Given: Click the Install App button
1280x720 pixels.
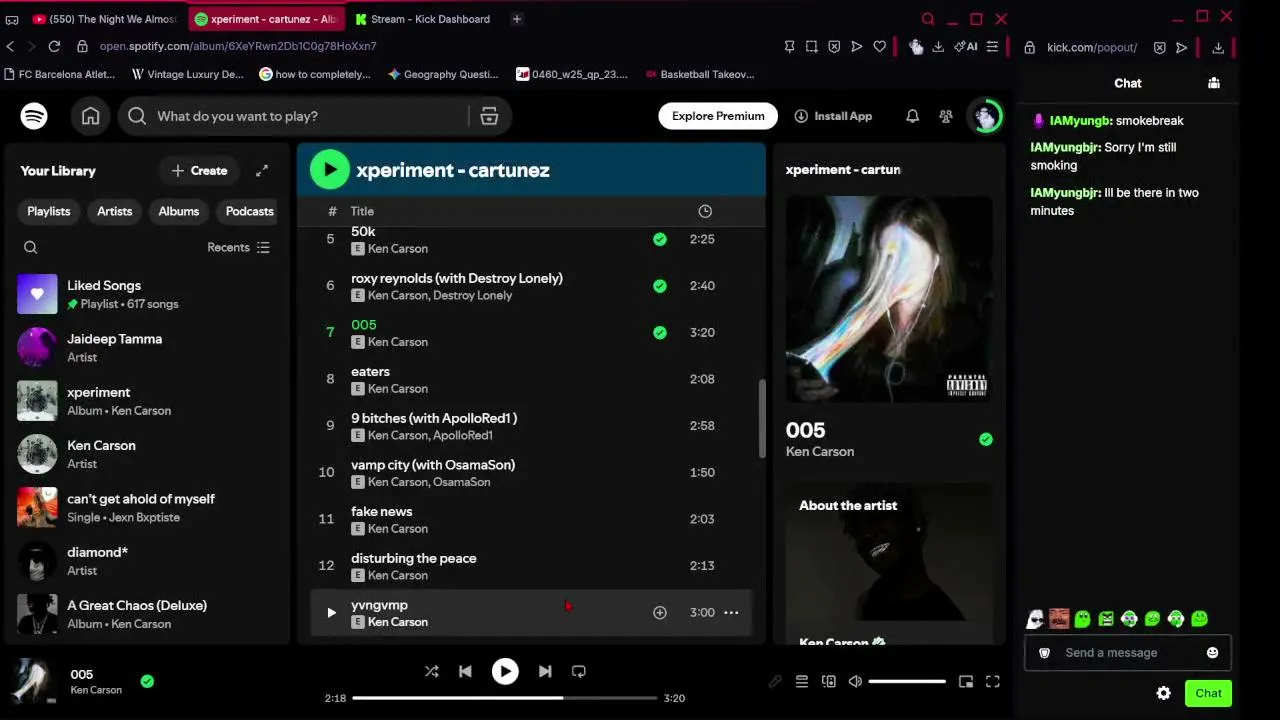Looking at the screenshot, I should [833, 116].
